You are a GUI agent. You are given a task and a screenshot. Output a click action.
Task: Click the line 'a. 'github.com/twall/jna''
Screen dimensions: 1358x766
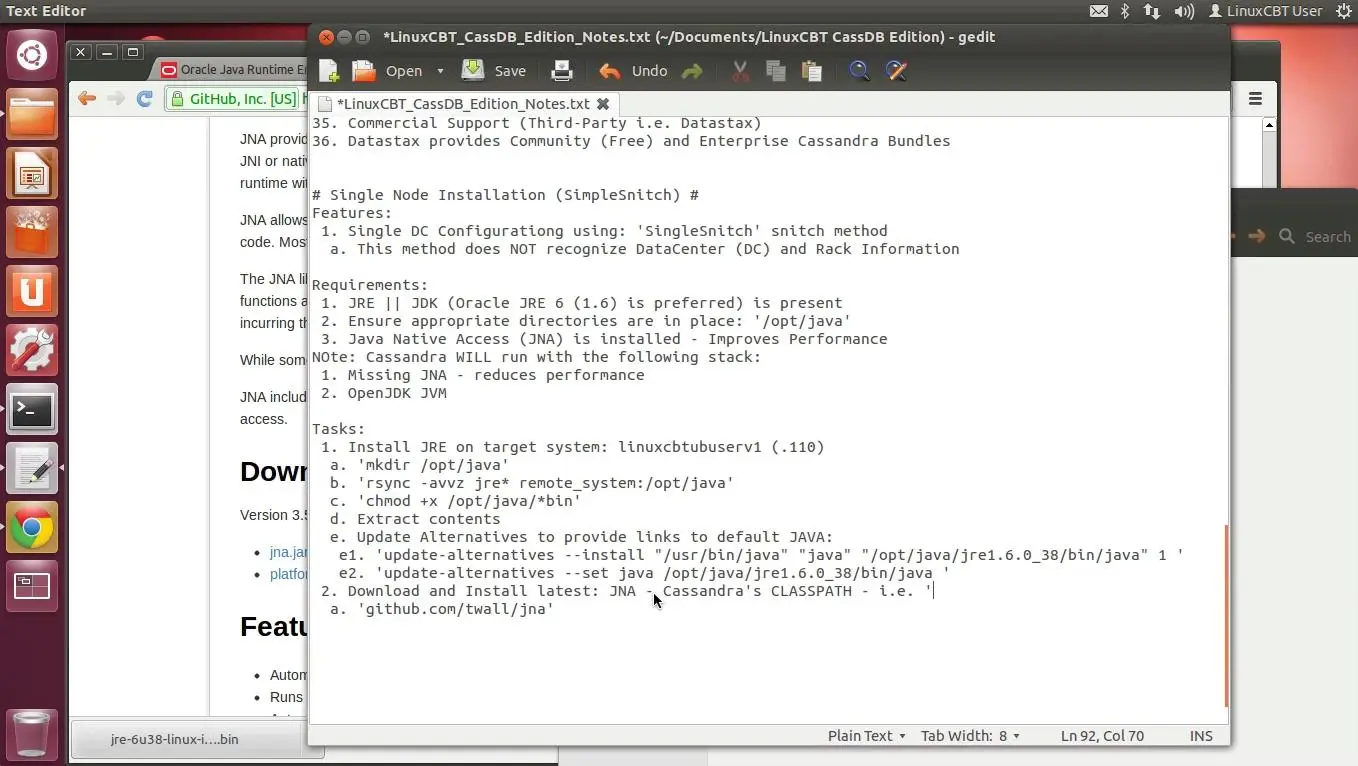(442, 609)
